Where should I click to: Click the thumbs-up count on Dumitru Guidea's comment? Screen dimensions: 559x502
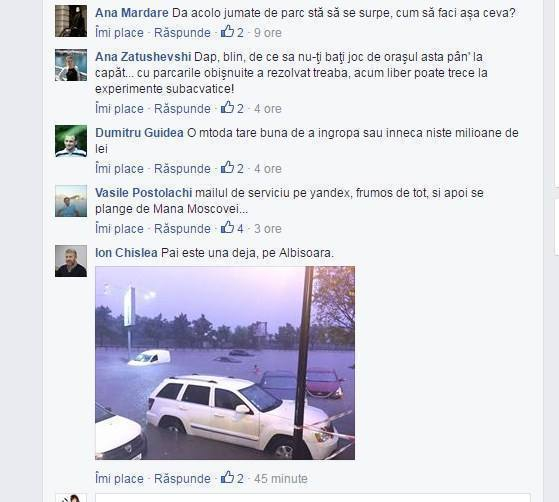point(240,169)
